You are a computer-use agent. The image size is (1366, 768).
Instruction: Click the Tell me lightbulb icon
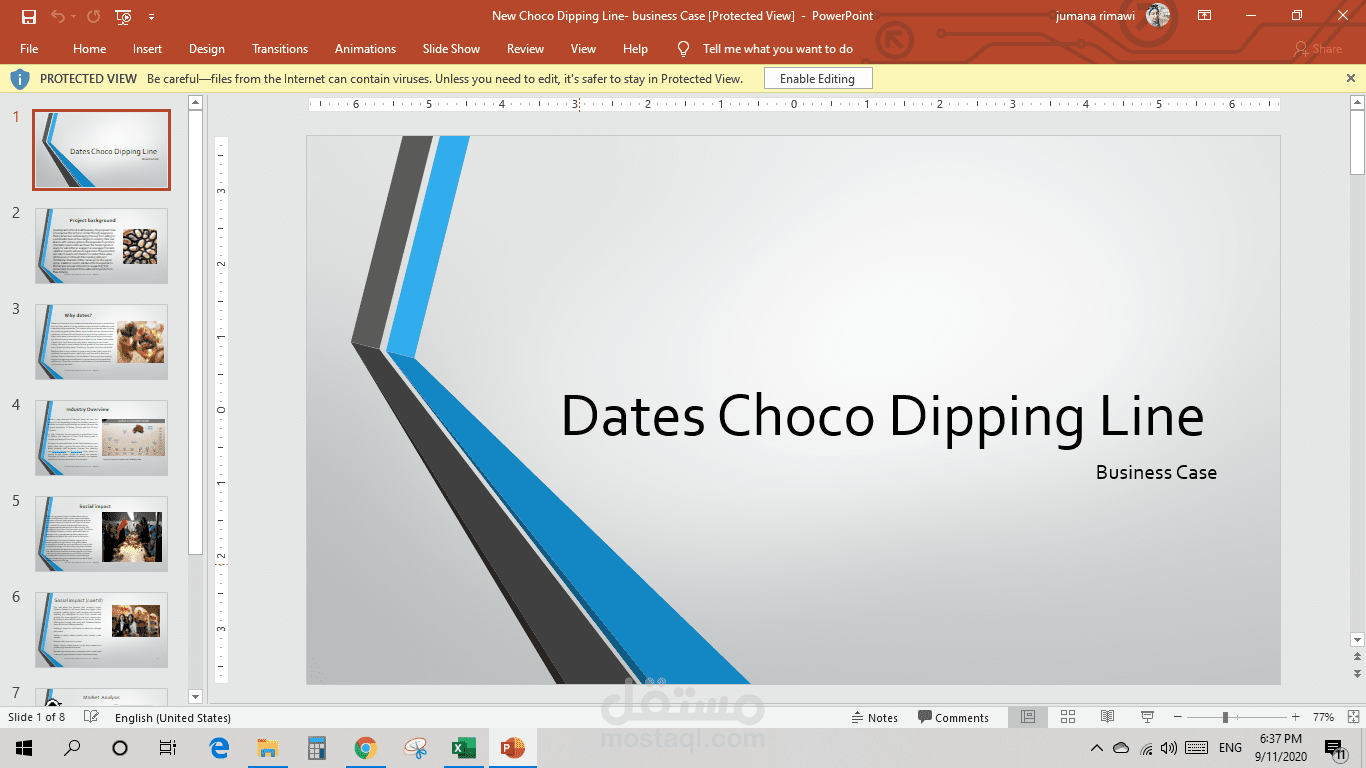[x=684, y=48]
